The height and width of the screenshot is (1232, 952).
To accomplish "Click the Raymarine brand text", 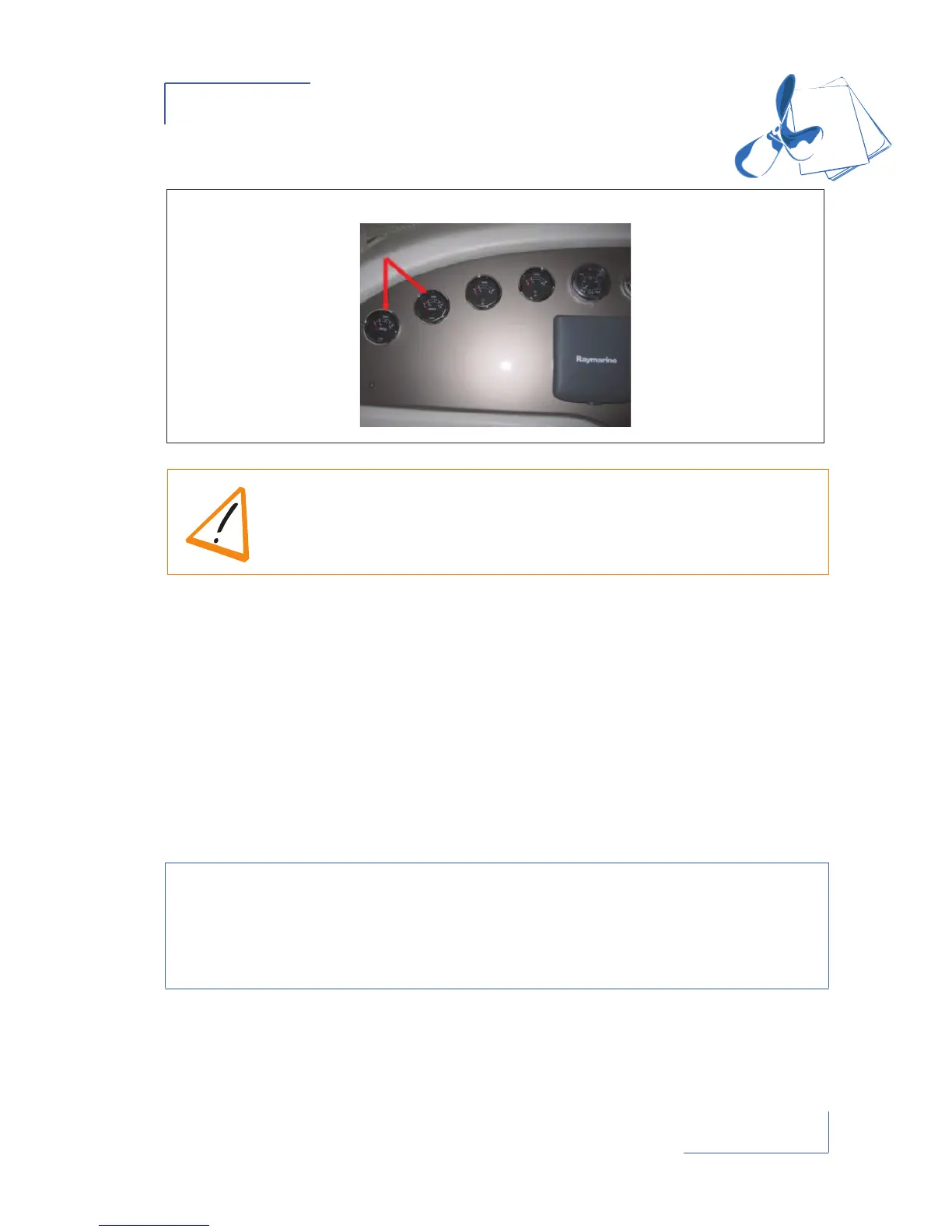I will (x=597, y=359).
